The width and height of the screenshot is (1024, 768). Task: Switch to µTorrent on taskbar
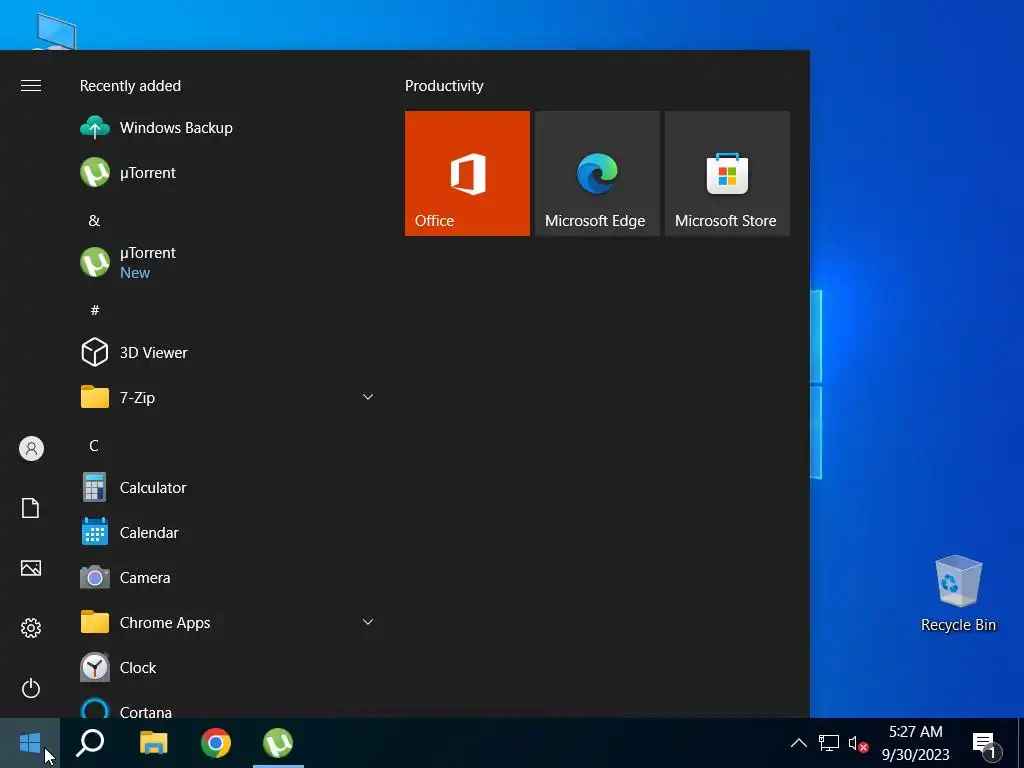click(x=278, y=743)
